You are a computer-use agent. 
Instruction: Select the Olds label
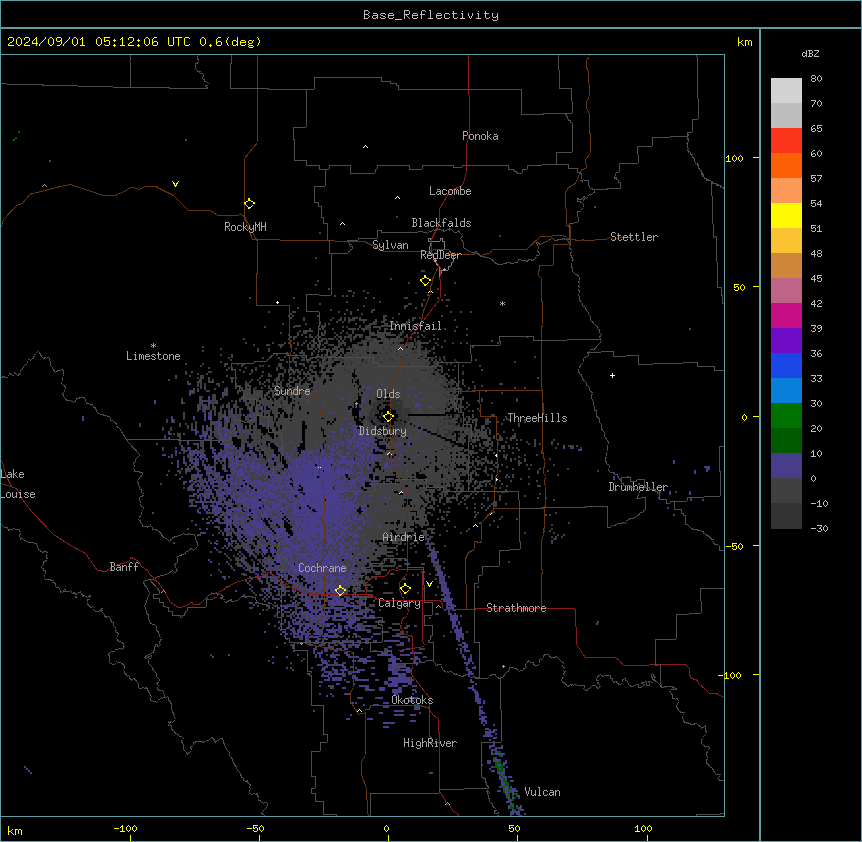(388, 394)
